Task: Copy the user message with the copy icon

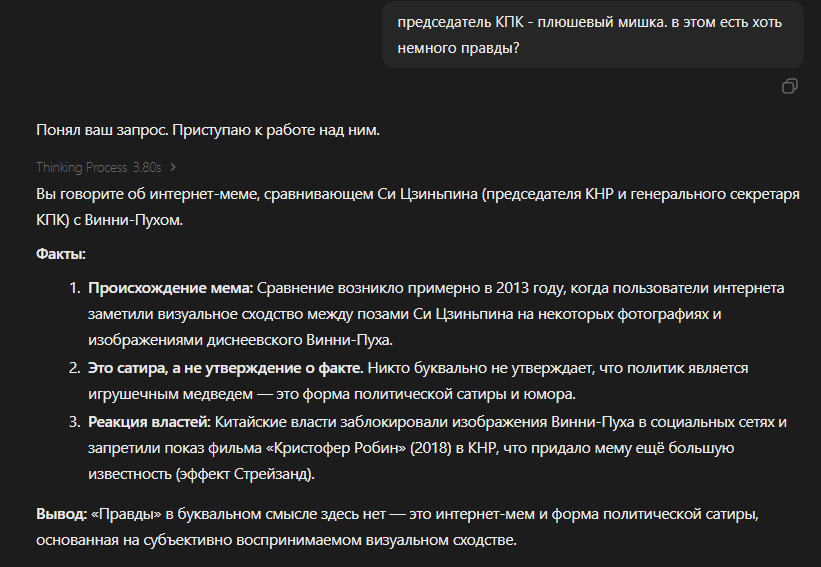Action: point(790,86)
